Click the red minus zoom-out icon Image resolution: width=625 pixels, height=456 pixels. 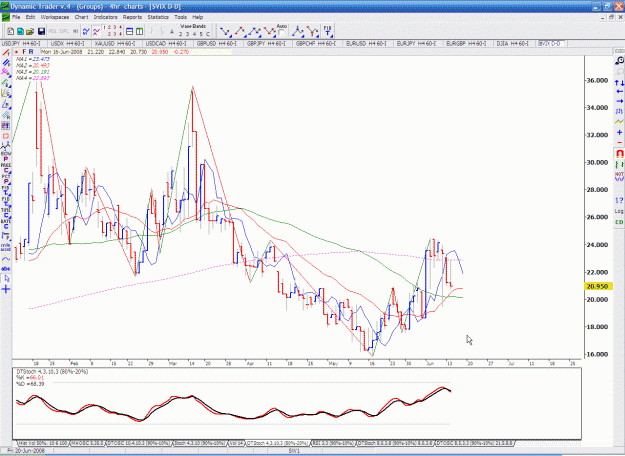(x=619, y=142)
